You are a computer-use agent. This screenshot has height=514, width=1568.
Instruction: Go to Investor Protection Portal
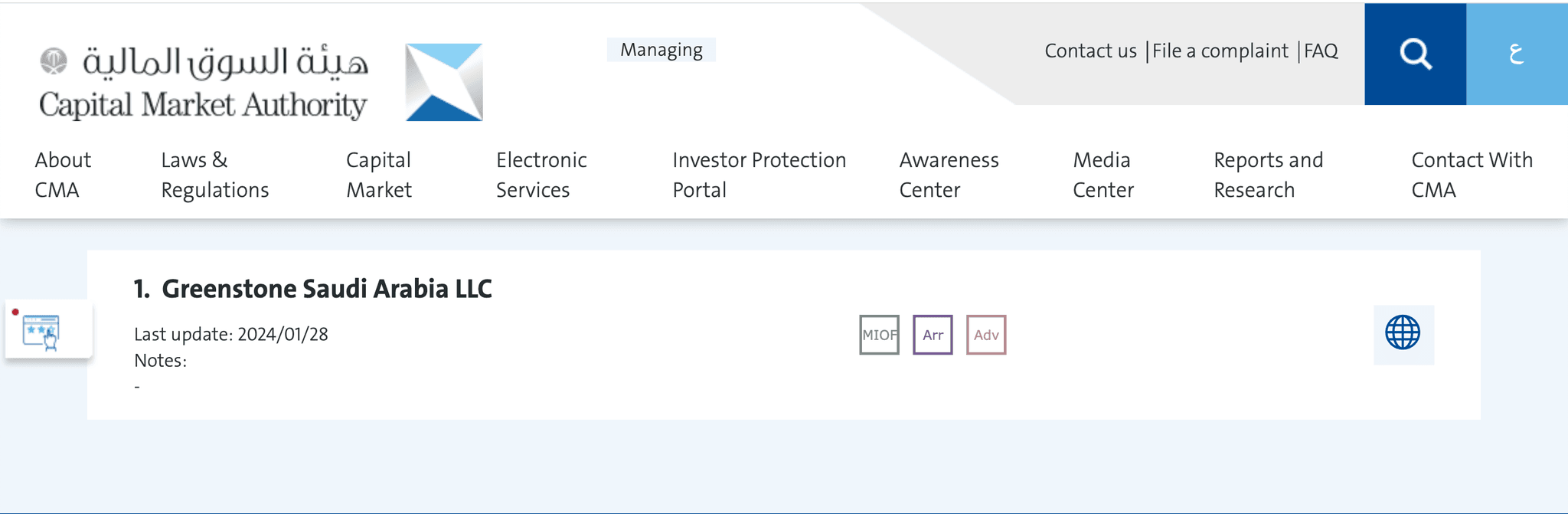click(x=759, y=175)
